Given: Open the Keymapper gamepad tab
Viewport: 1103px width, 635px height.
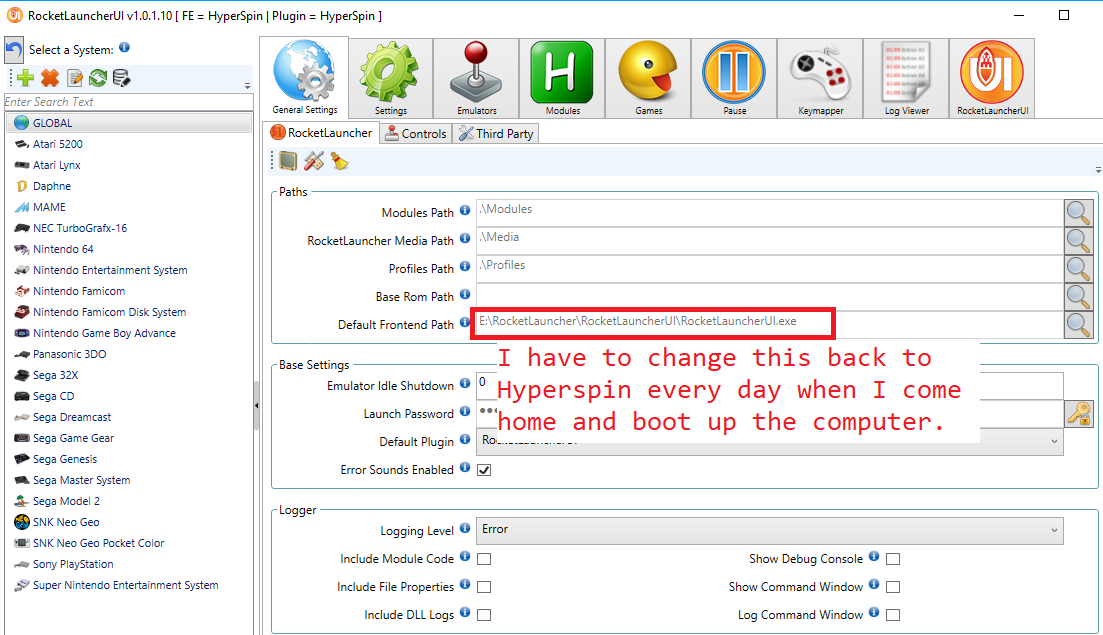Looking at the screenshot, I should point(820,80).
